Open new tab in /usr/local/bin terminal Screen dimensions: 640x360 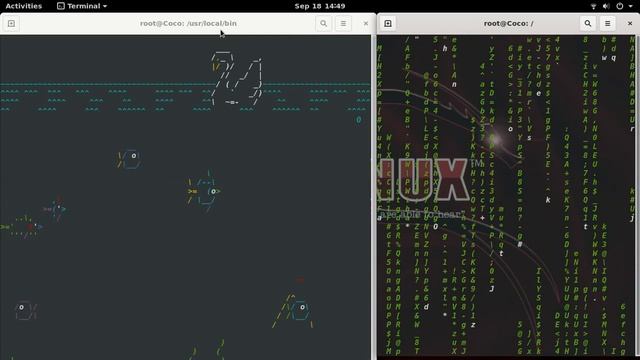[x=11, y=24]
